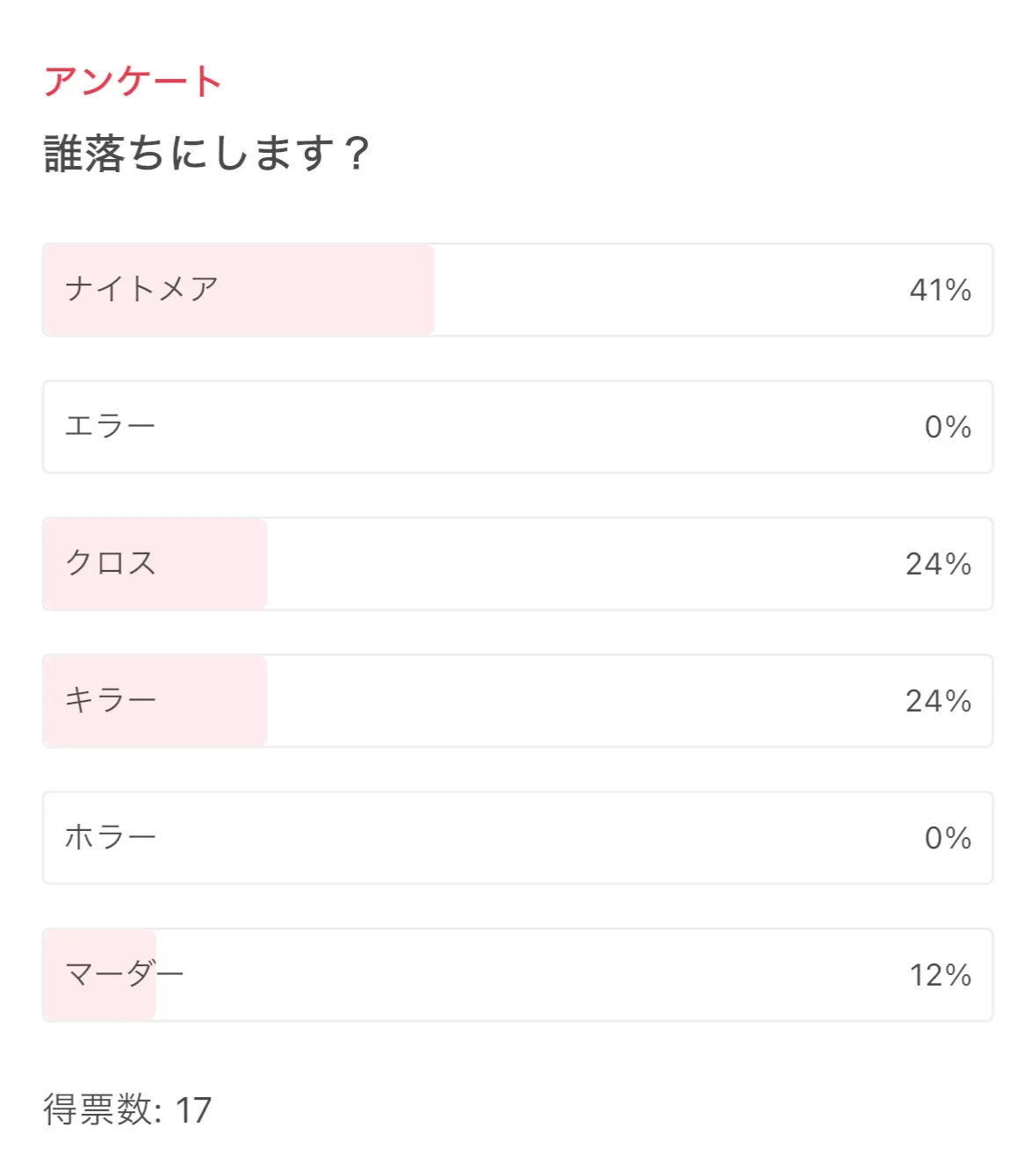Vote for the マーダー option
Viewport: 1036px width, 1163px height.
(x=124, y=974)
